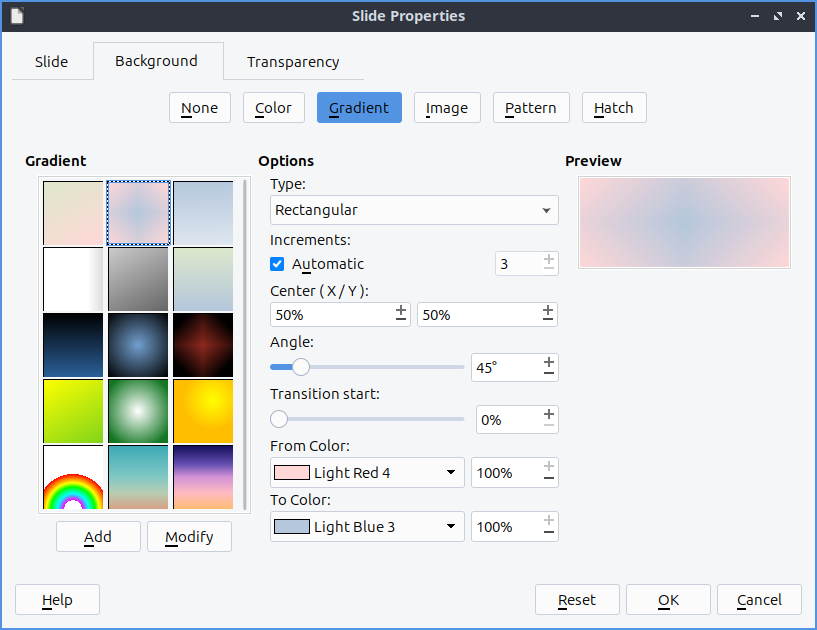Uncheck the Automatic increments checkbox
Image resolution: width=817 pixels, height=630 pixels.
(x=278, y=264)
